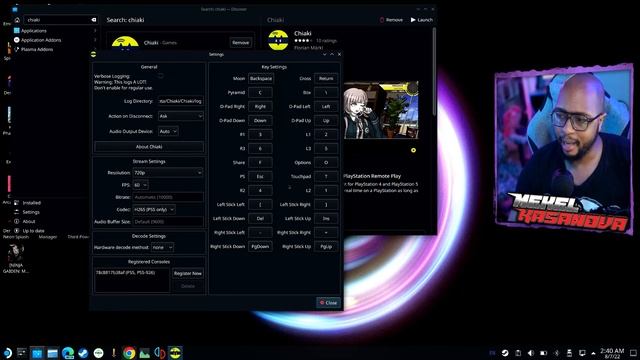Change the L1 key binding button
Screen dimensions: 640x360
326,134
